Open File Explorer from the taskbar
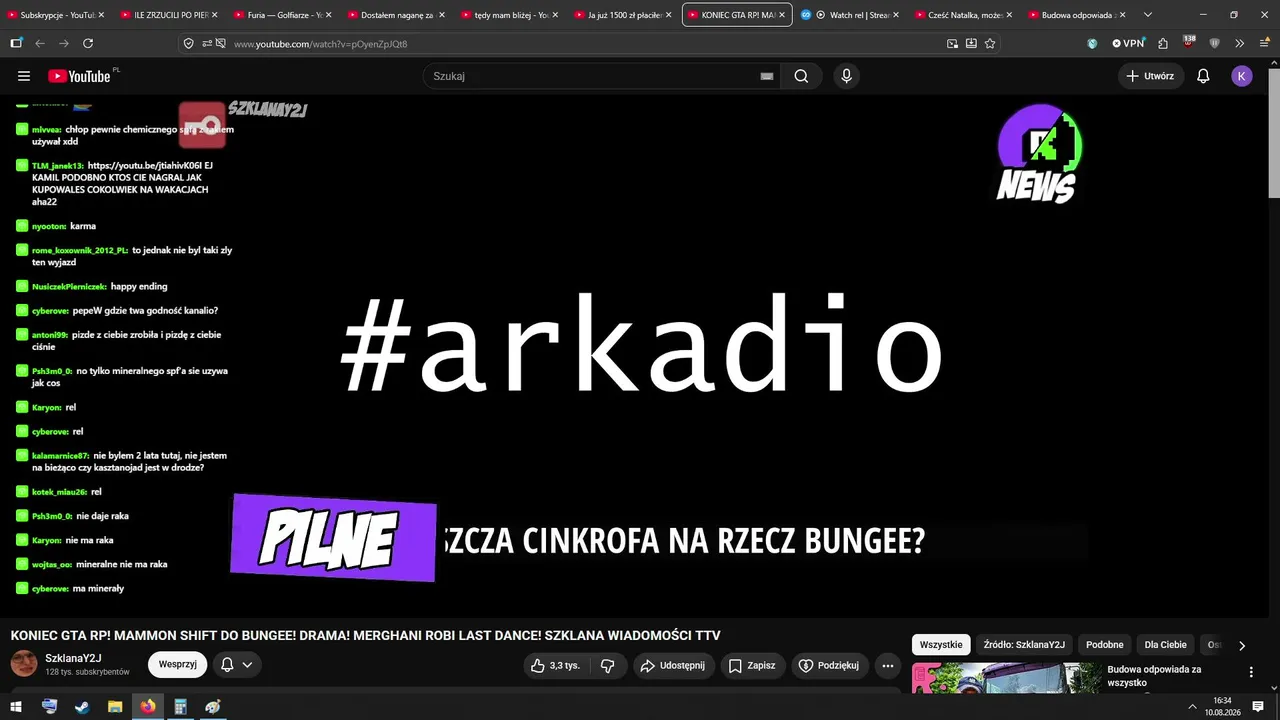This screenshot has height=720, width=1280. pyautogui.click(x=115, y=707)
